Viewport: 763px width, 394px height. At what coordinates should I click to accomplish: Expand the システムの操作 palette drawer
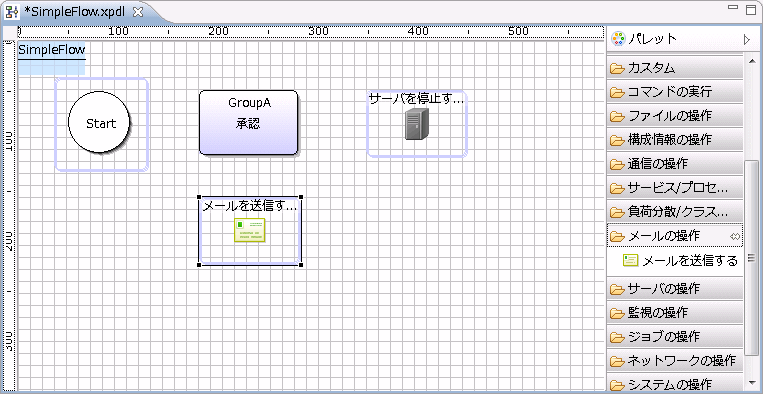(675, 383)
